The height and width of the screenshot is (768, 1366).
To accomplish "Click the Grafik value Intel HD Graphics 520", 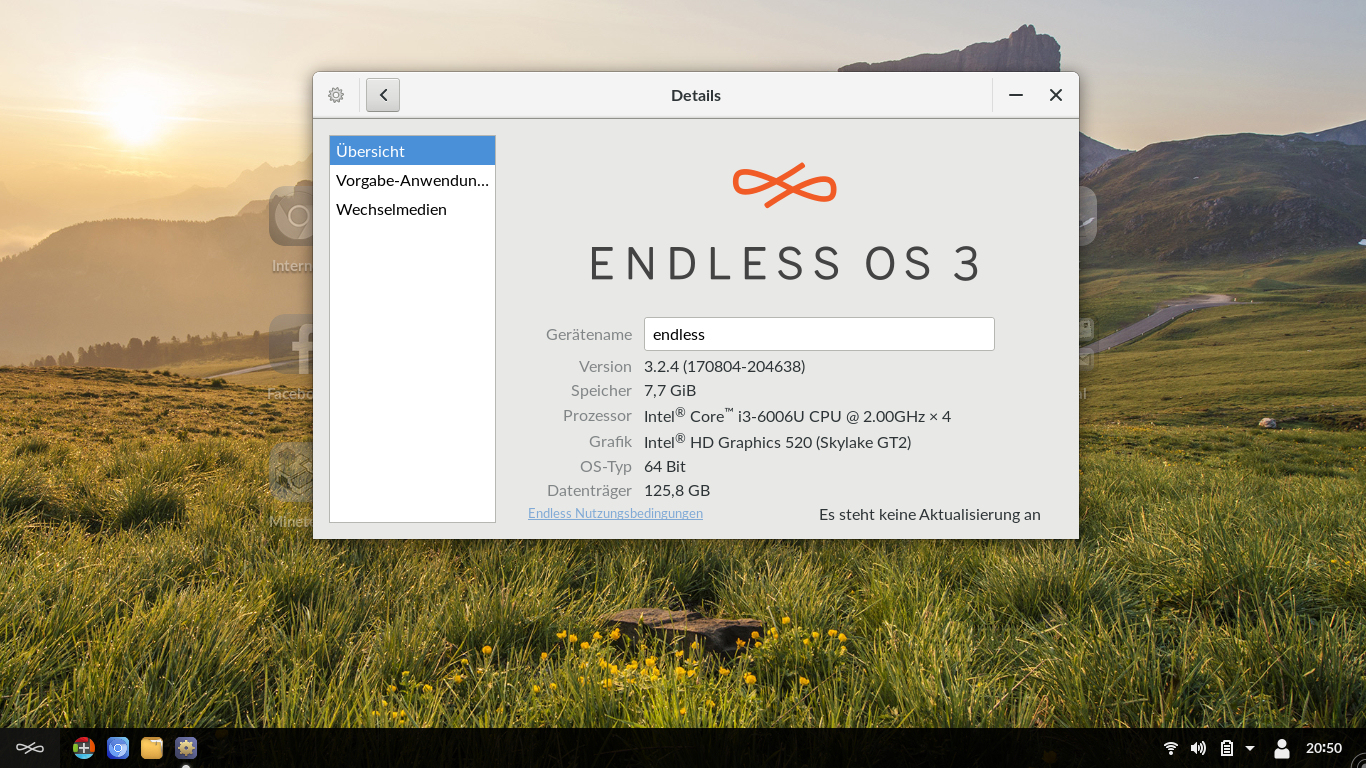I will [x=777, y=441].
